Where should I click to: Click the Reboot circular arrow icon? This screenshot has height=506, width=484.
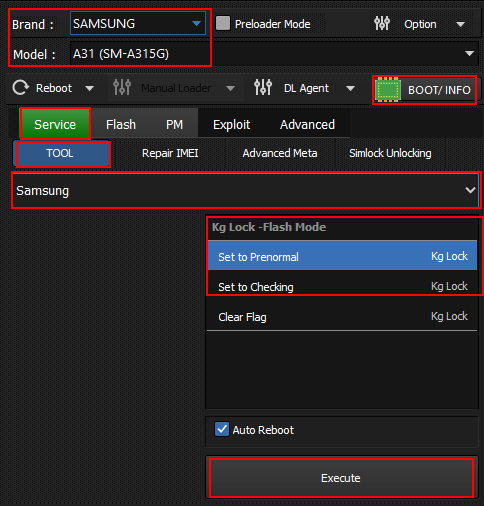pos(21,88)
